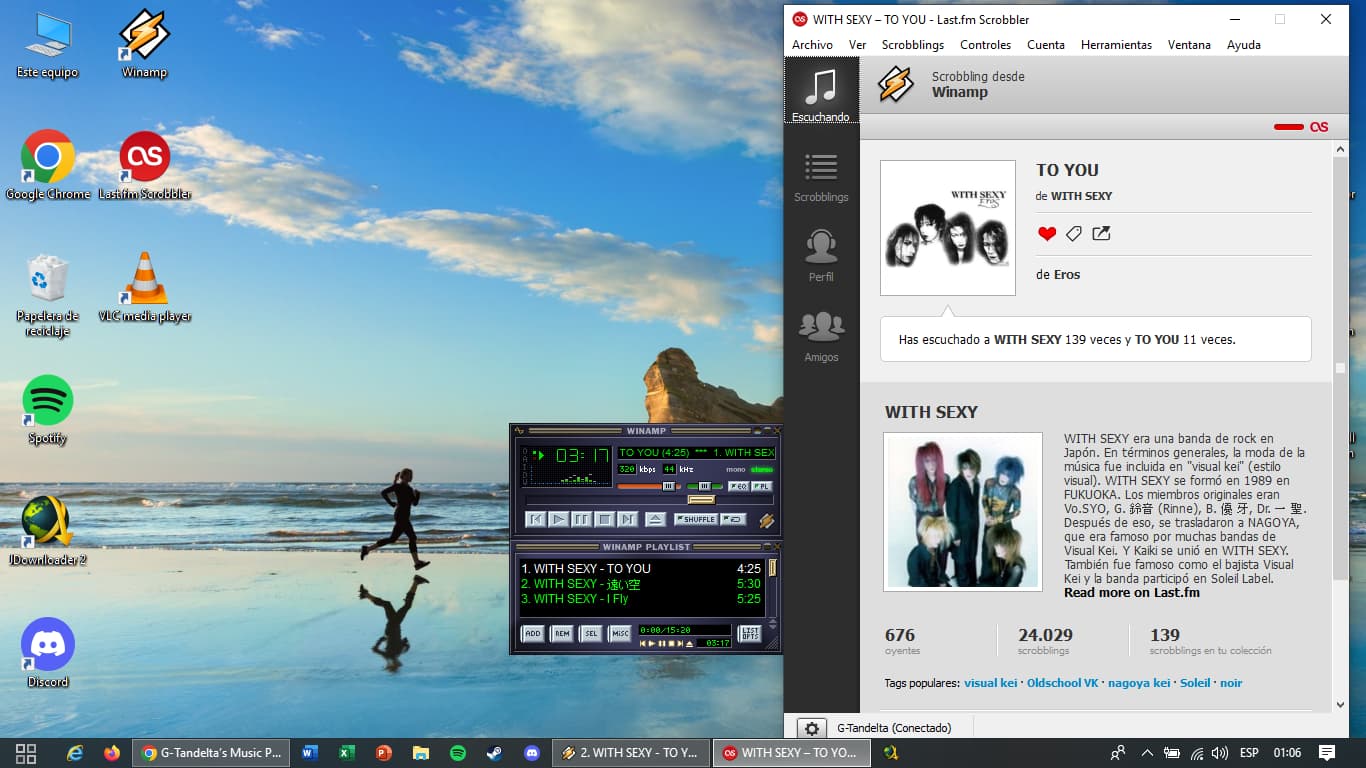Open VLC media player desktop shortcut
The image size is (1366, 768).
click(x=145, y=288)
